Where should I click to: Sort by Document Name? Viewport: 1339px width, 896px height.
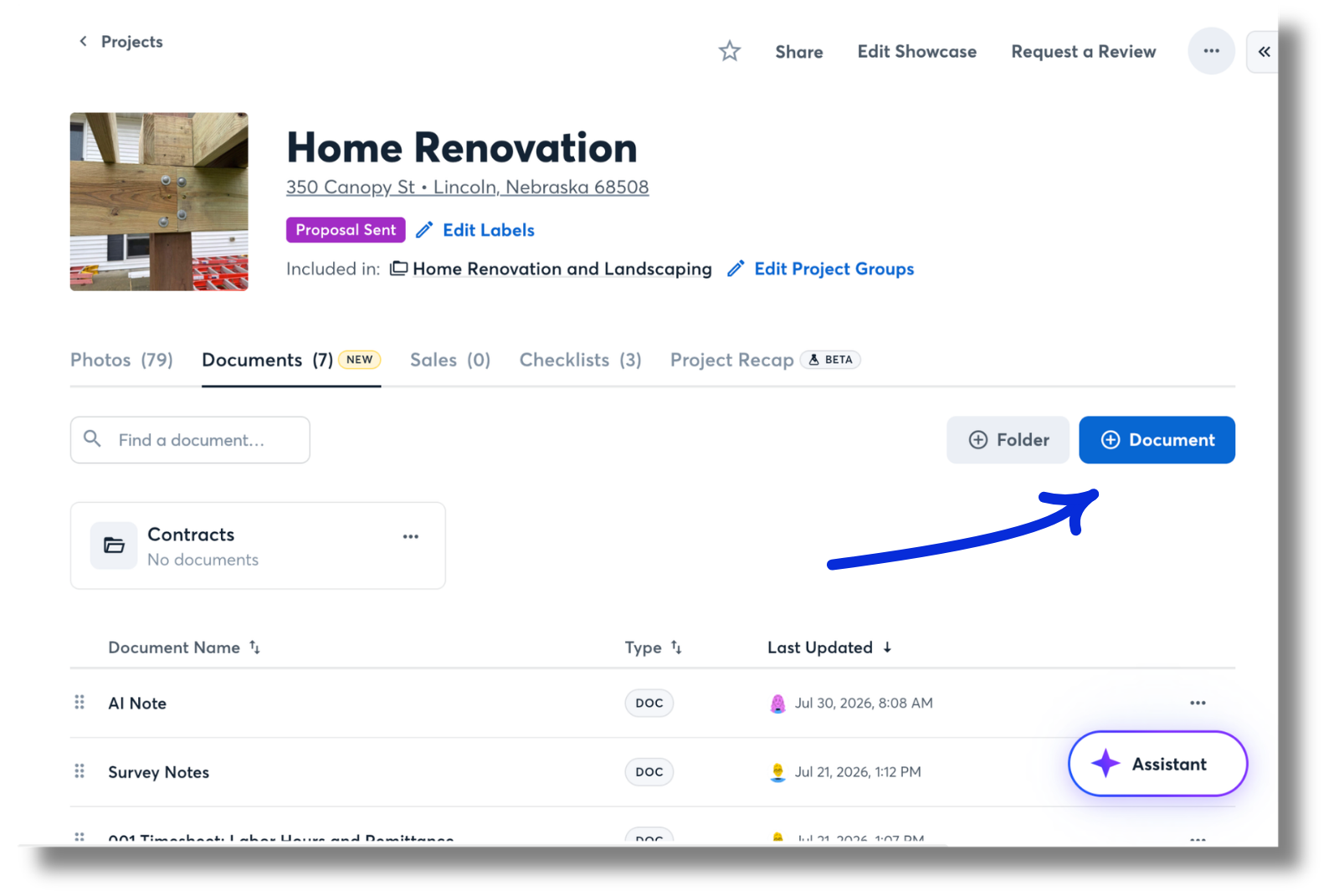click(x=184, y=648)
